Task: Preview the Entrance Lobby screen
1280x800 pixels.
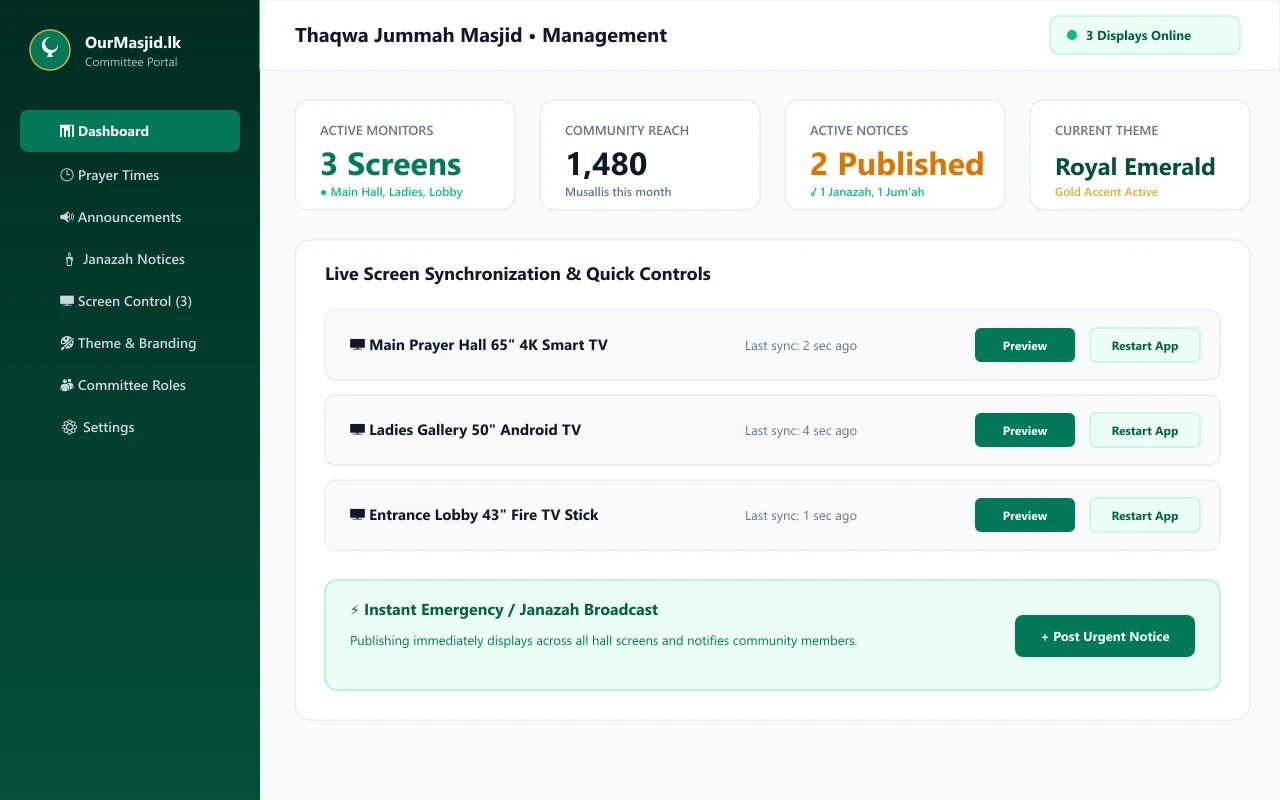Action: pyautogui.click(x=1025, y=515)
